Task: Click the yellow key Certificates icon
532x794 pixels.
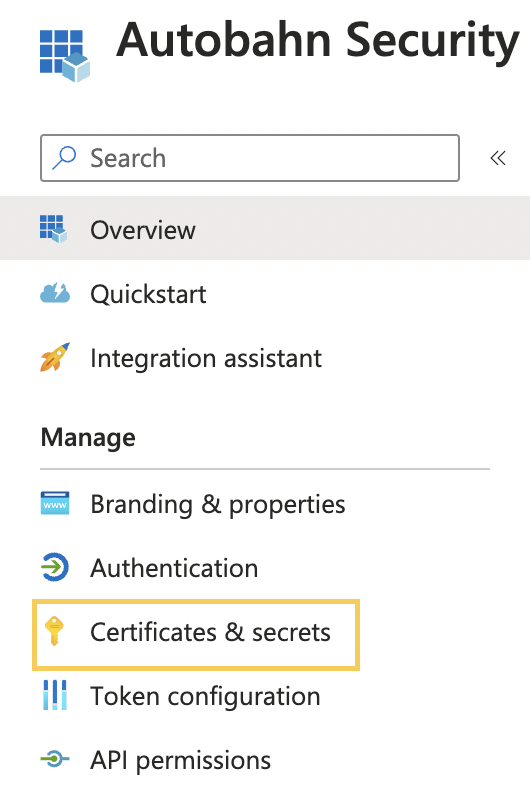Action: click(x=54, y=631)
